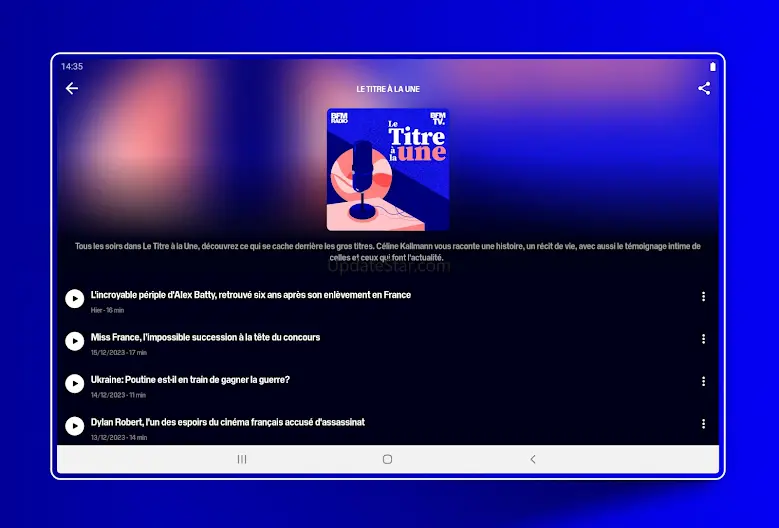Tap the battery icon in status bar
The height and width of the screenshot is (528, 779).
pyautogui.click(x=712, y=67)
